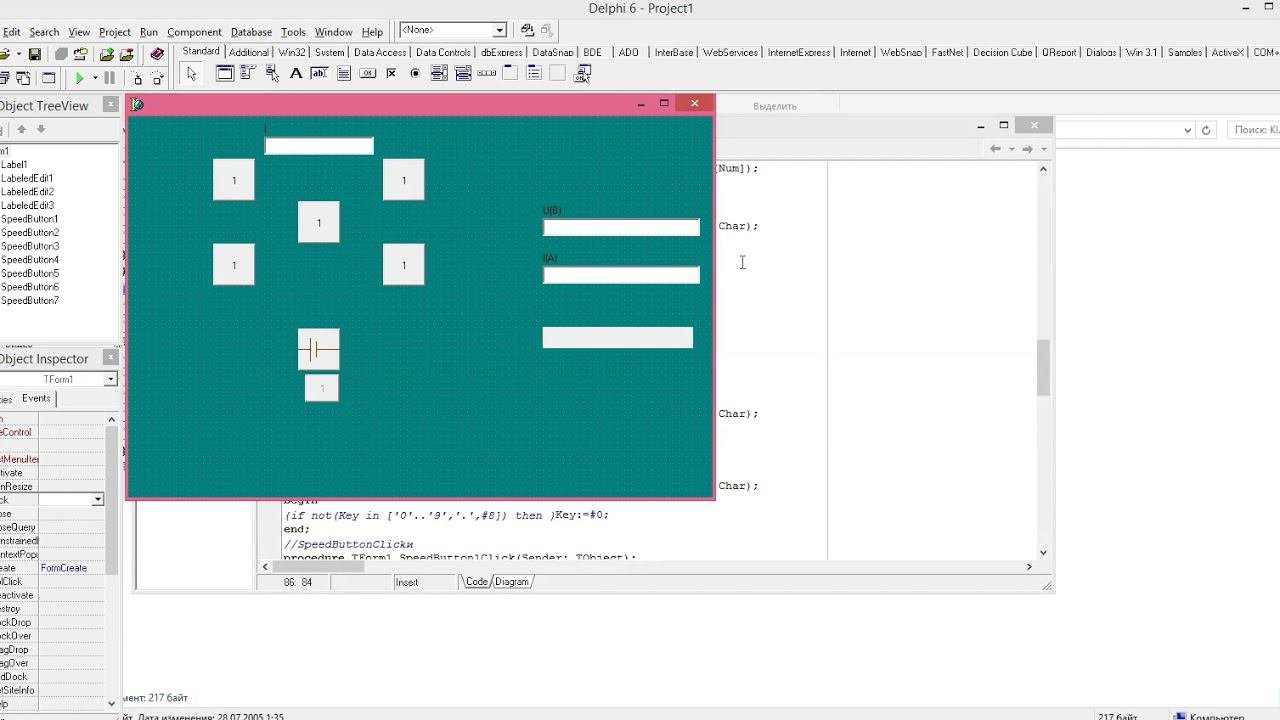Select the Label component in the palette
The image size is (1280, 720).
point(296,73)
